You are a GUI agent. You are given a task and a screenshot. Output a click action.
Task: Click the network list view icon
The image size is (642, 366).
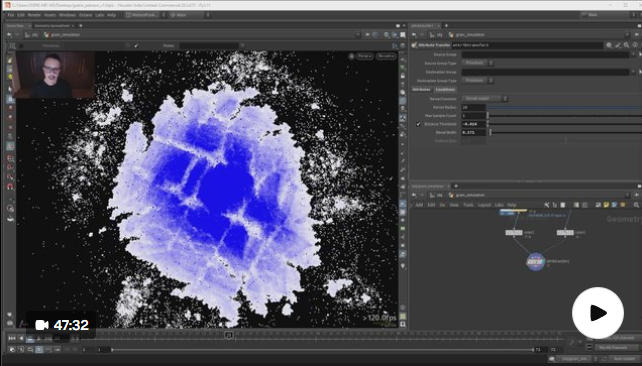tap(563, 205)
